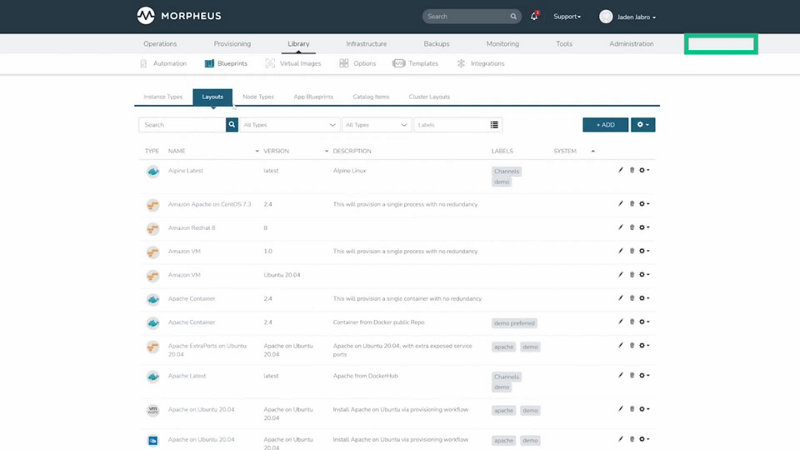Switch to the Node Types tab

258,96
